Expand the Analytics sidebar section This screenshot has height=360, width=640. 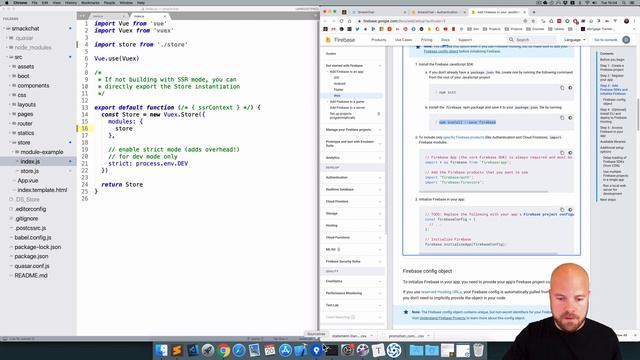pyautogui.click(x=353, y=158)
